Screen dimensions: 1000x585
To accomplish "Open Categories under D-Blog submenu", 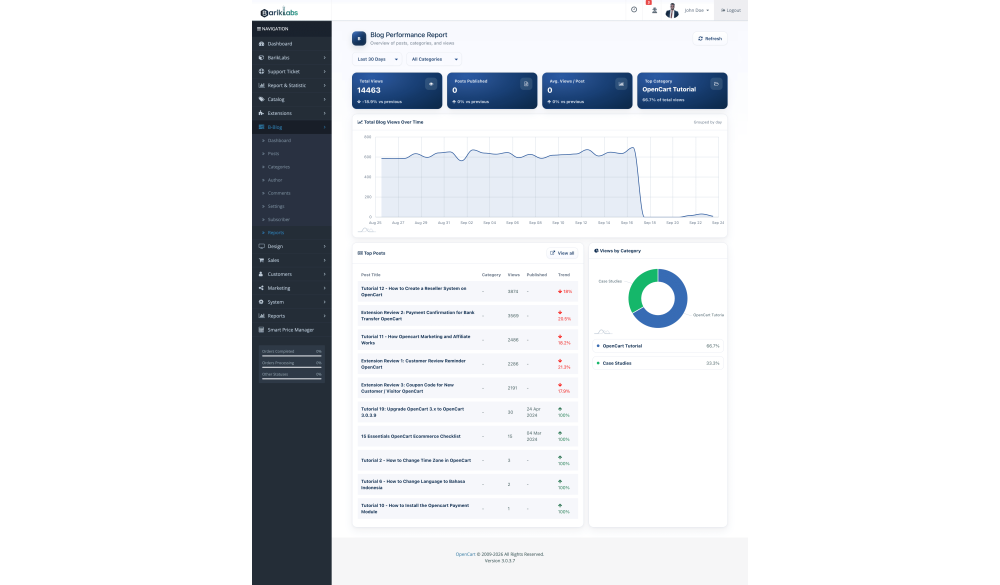I will click(x=279, y=167).
